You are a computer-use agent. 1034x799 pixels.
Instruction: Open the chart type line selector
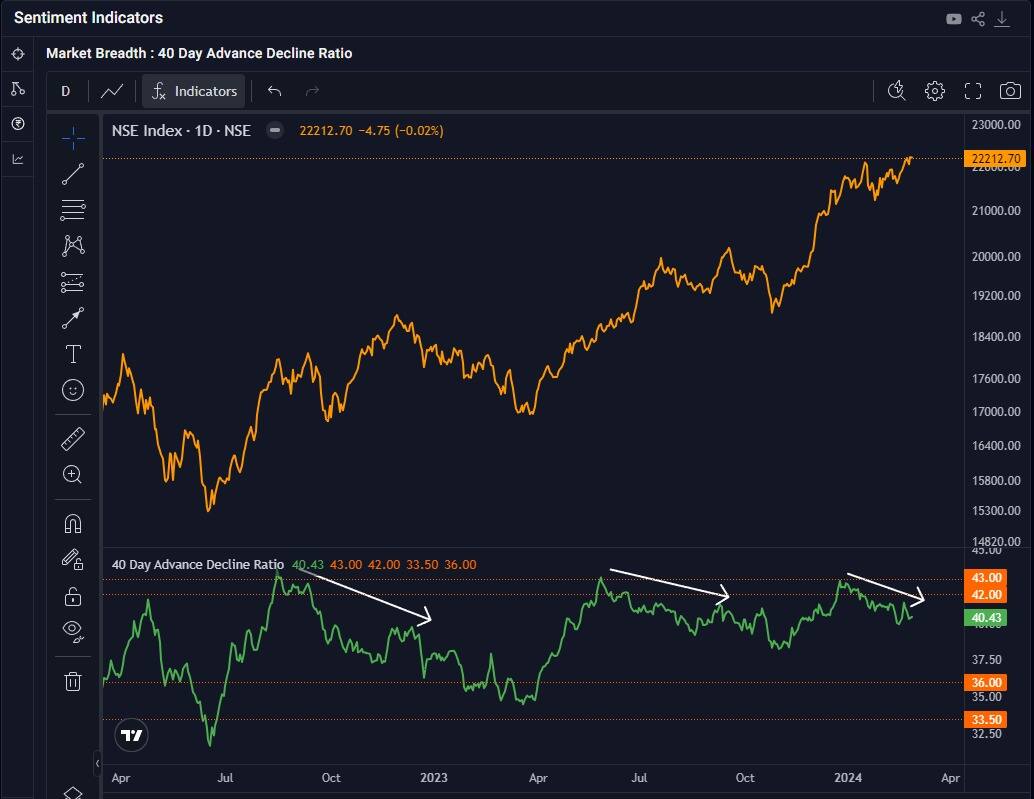coord(112,91)
